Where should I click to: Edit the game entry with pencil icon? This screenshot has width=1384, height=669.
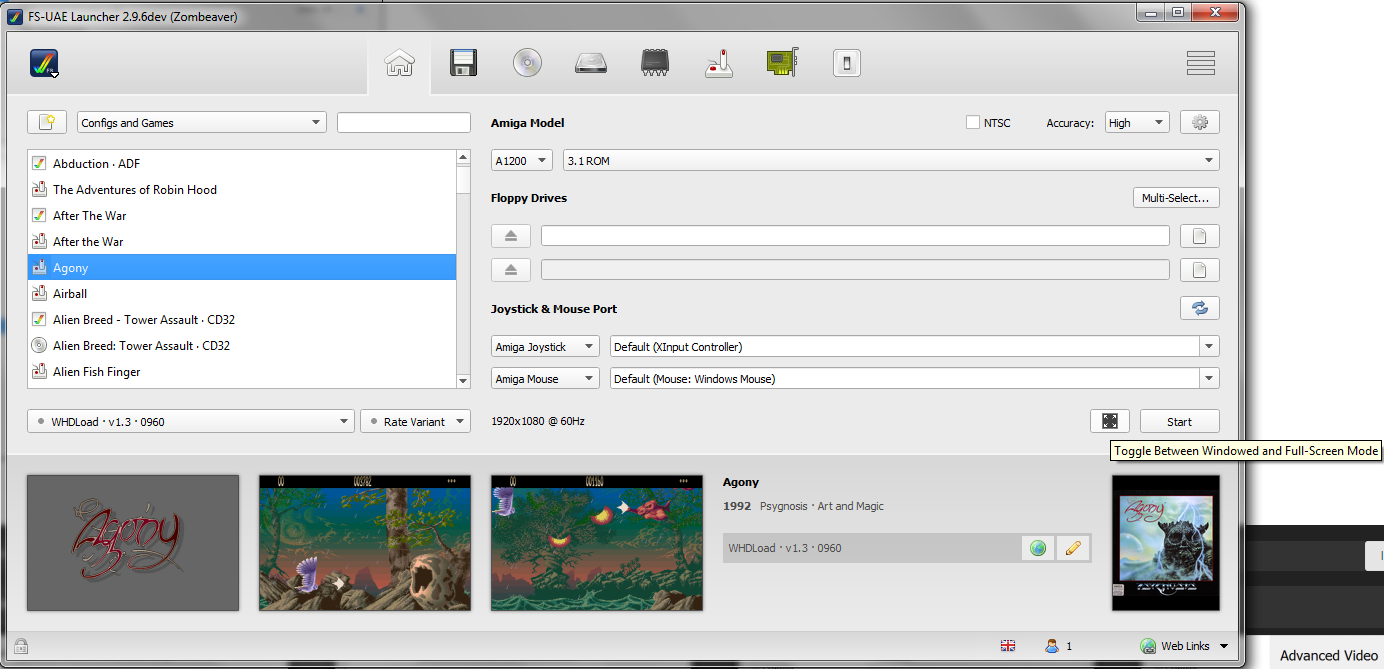pyautogui.click(x=1073, y=548)
